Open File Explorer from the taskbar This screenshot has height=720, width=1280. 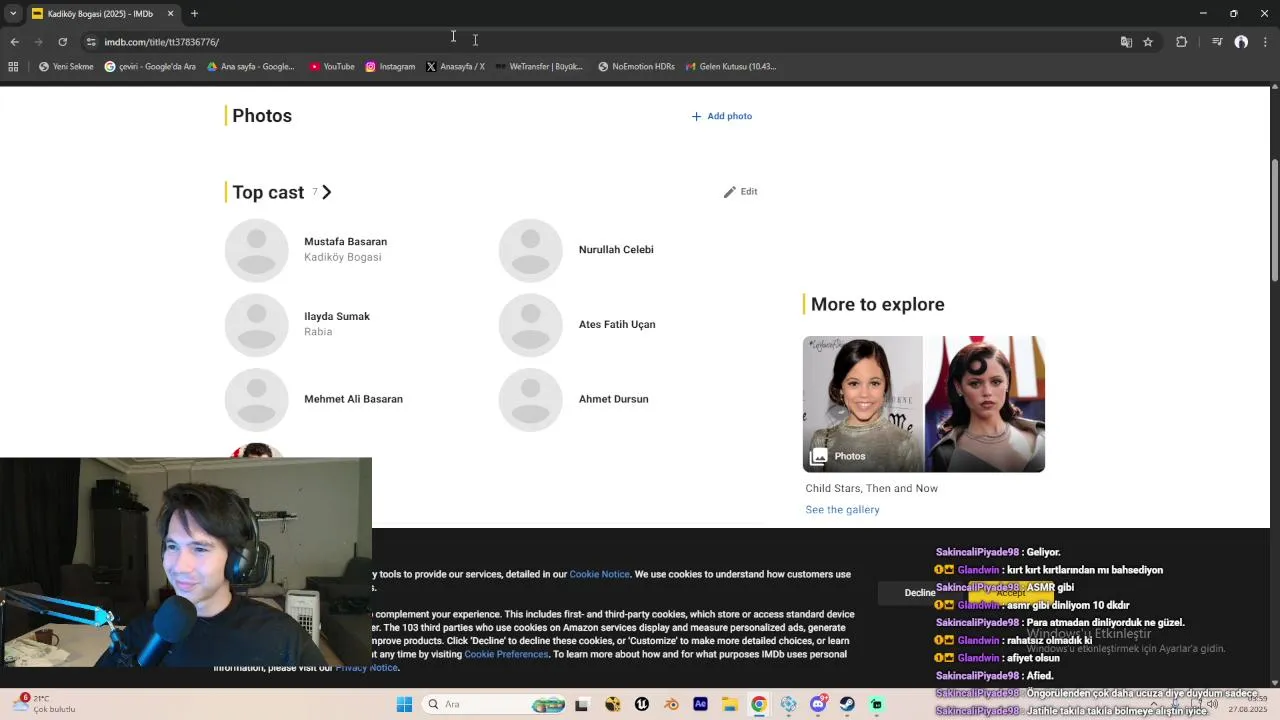(x=730, y=705)
